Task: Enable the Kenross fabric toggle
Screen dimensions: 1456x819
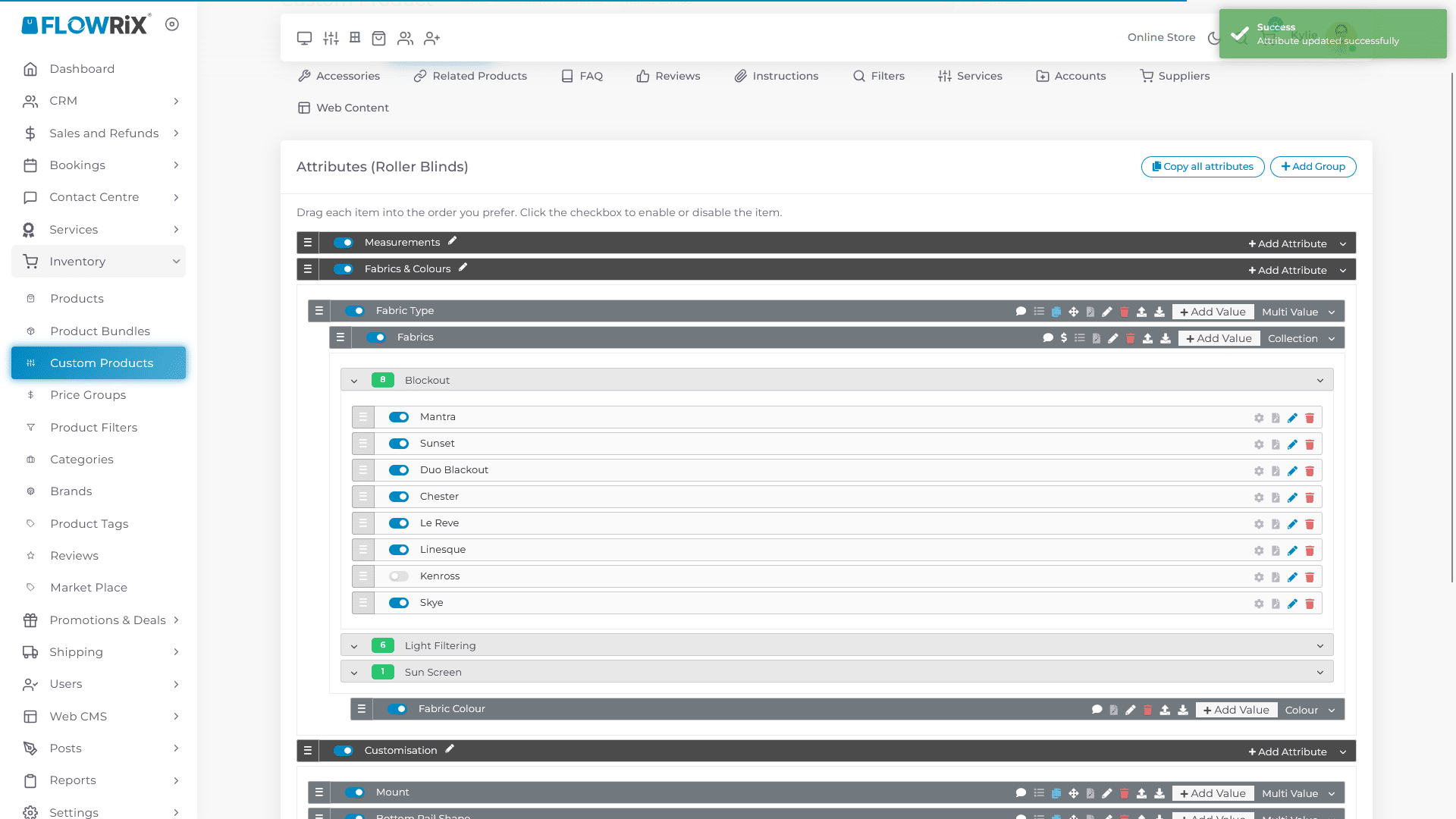Action: pos(398,576)
